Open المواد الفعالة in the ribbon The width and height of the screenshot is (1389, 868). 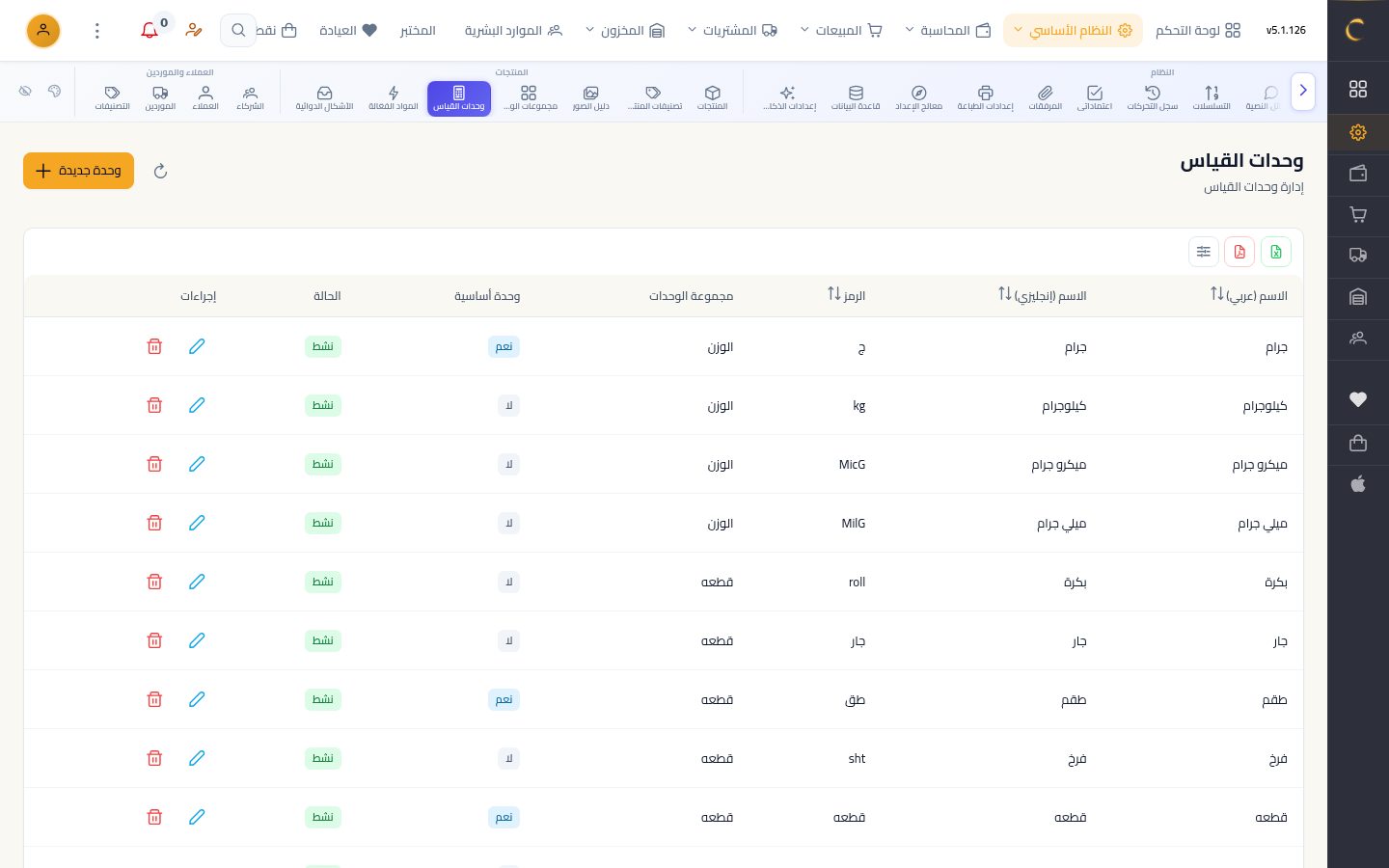[394, 98]
